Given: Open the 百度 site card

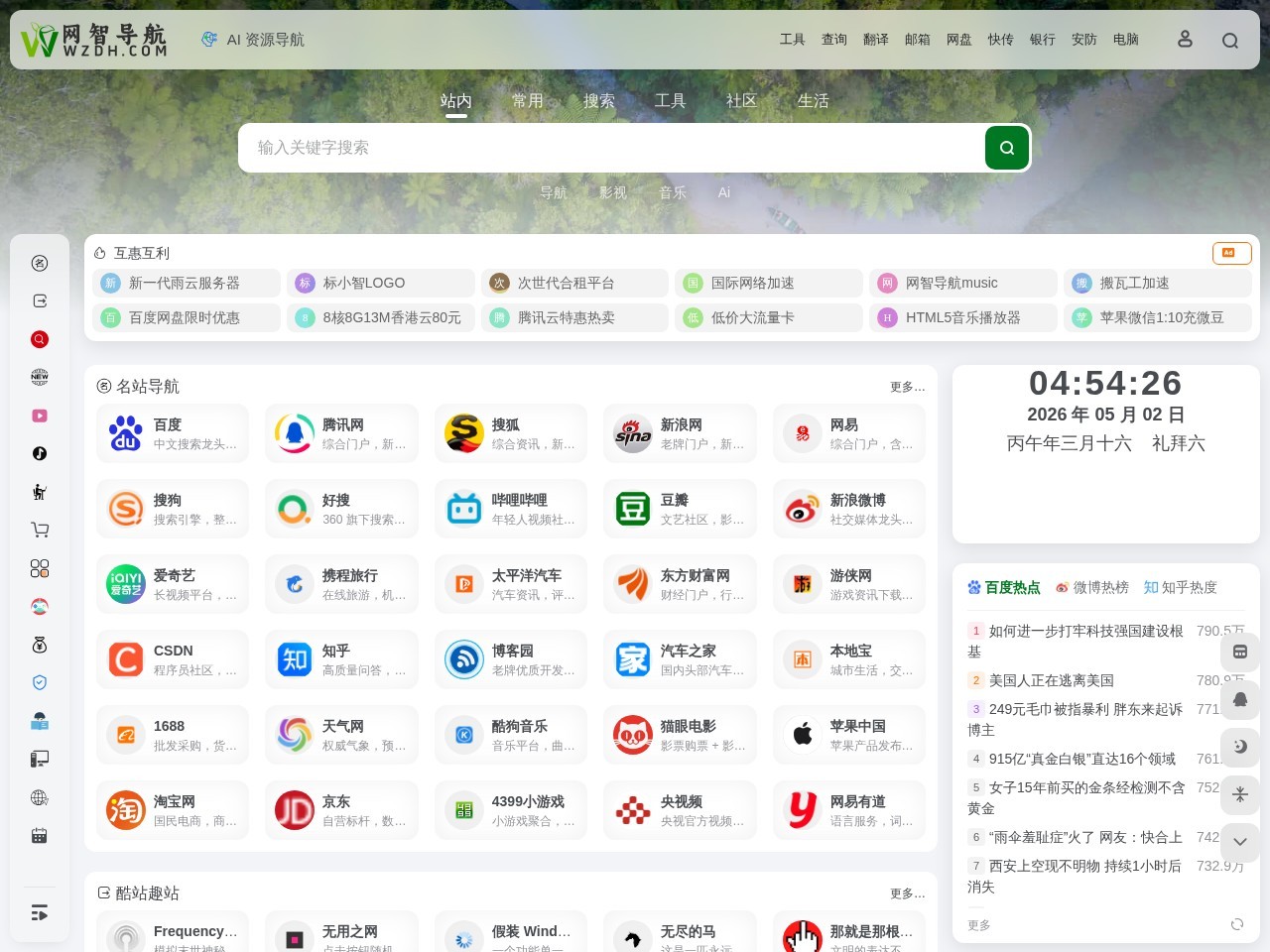Looking at the screenshot, I should [173, 433].
